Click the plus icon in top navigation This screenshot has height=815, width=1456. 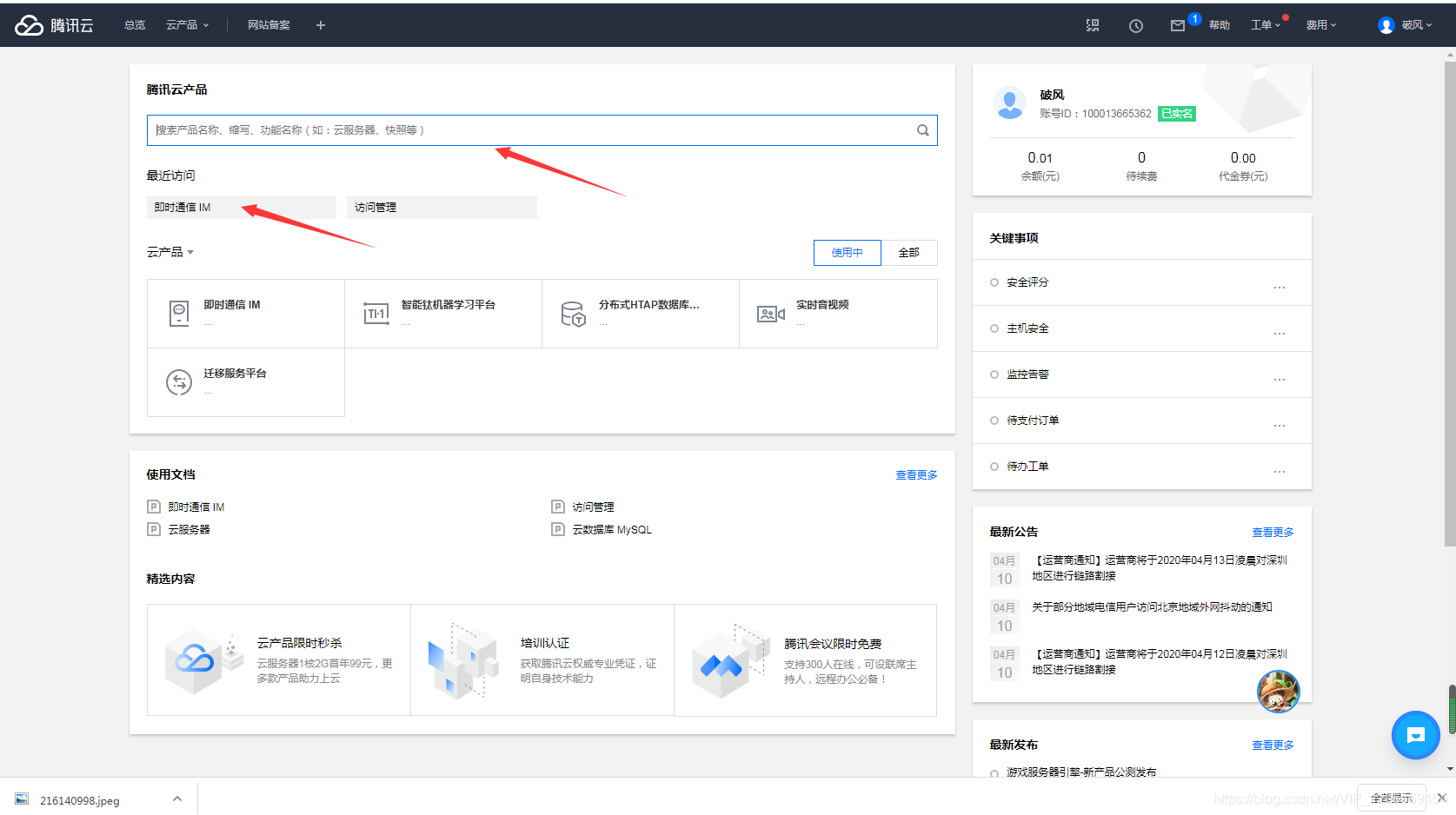click(321, 25)
